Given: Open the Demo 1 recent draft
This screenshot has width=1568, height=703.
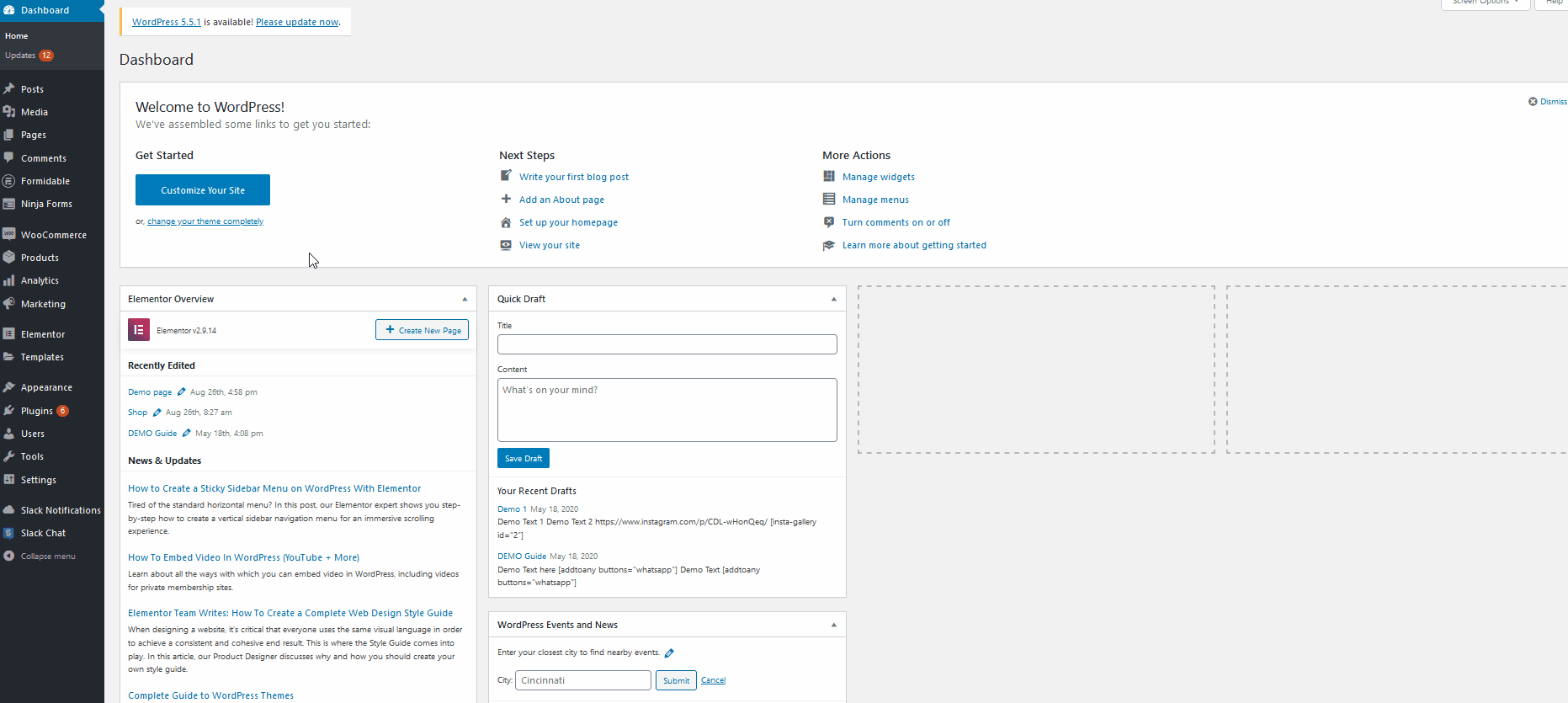Looking at the screenshot, I should pyautogui.click(x=512, y=509).
